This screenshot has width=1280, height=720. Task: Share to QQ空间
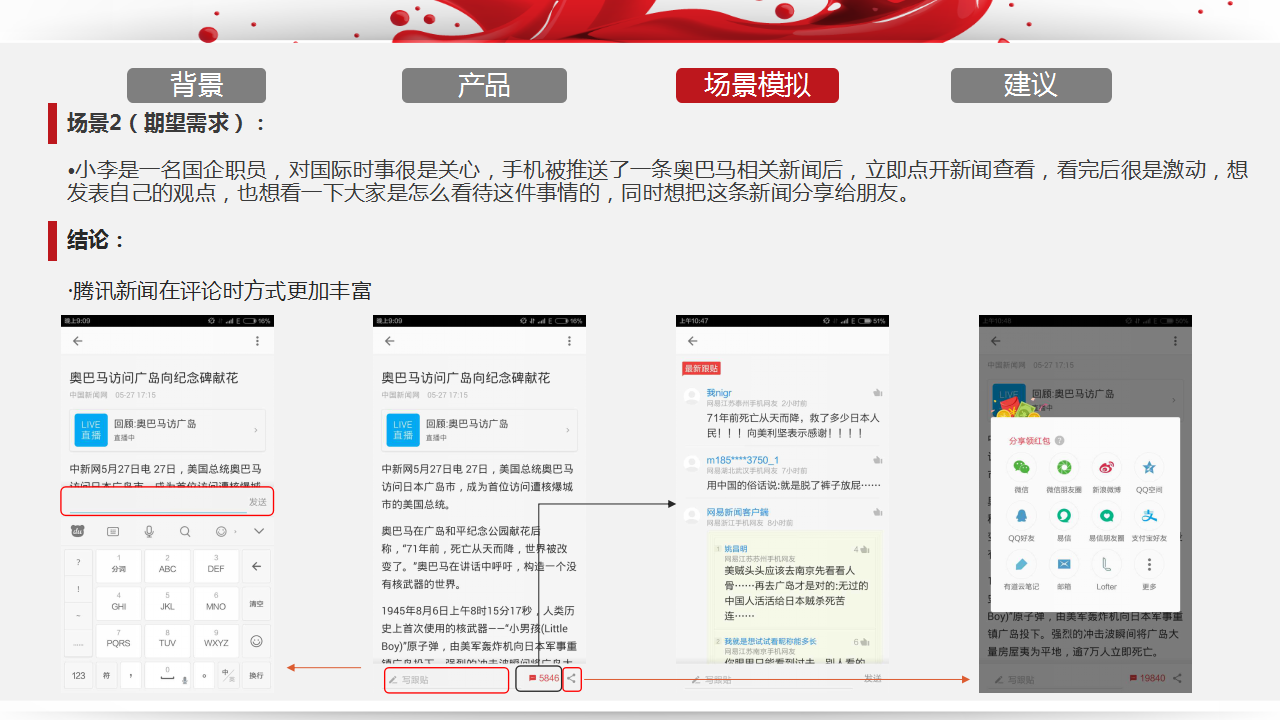tap(1149, 467)
